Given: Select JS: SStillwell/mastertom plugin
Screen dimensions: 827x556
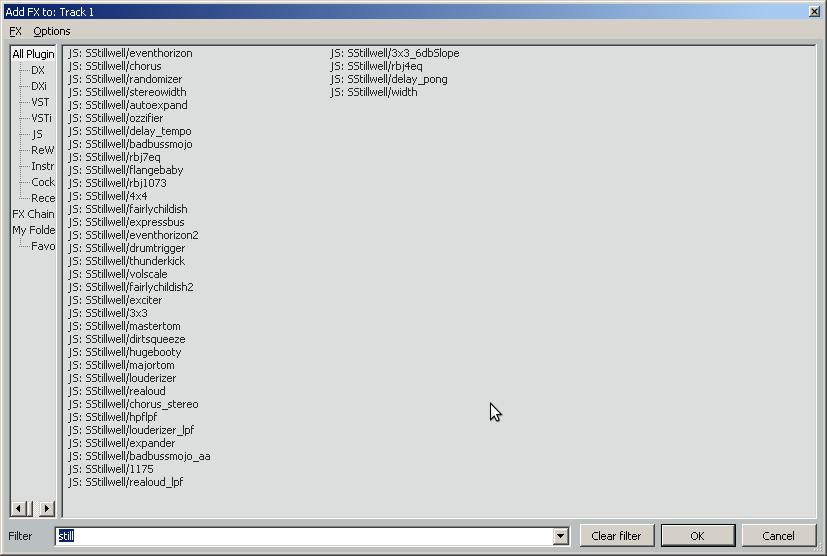Looking at the screenshot, I should click(124, 326).
